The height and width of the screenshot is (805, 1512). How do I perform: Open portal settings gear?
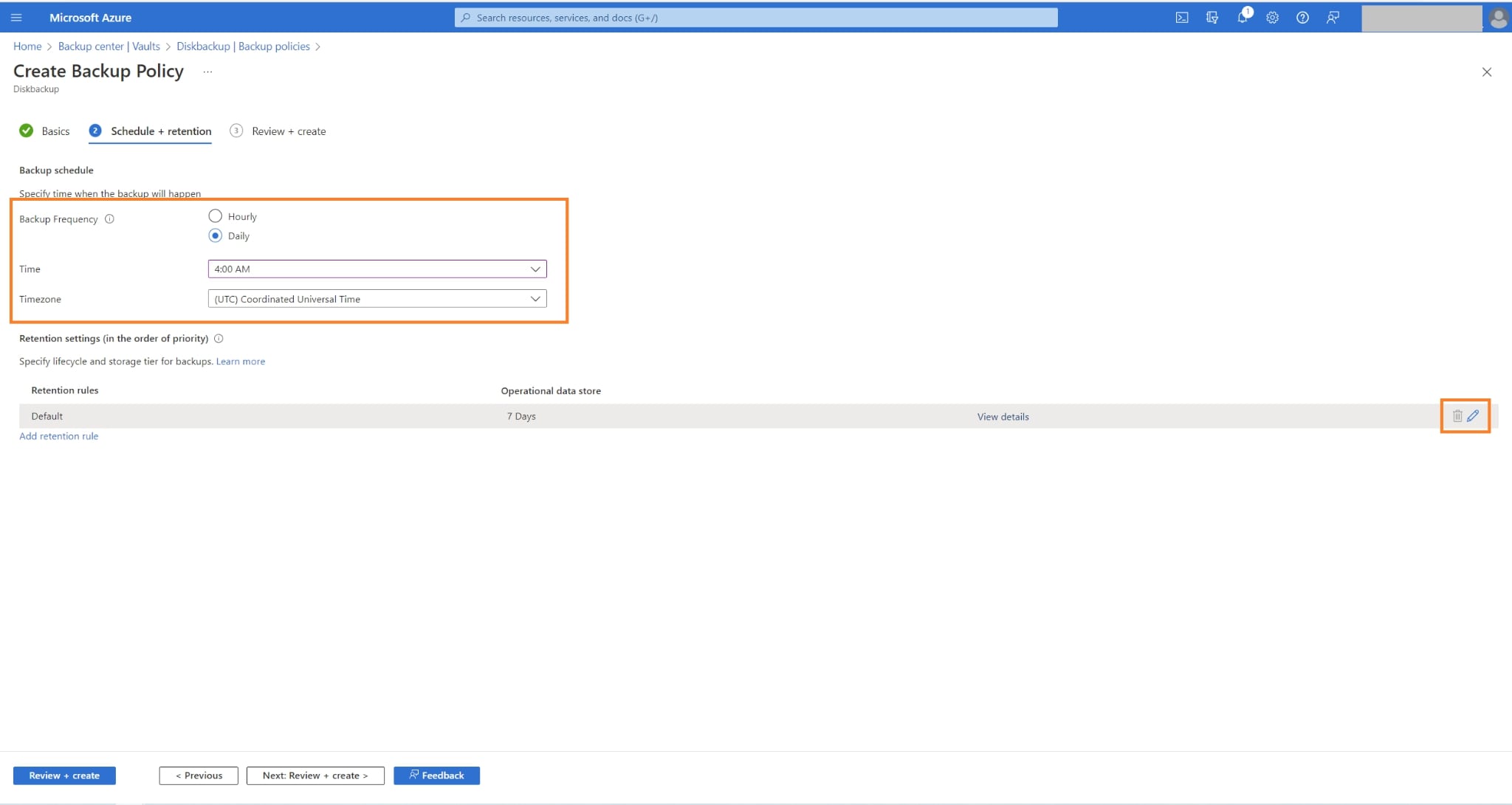tap(1272, 18)
